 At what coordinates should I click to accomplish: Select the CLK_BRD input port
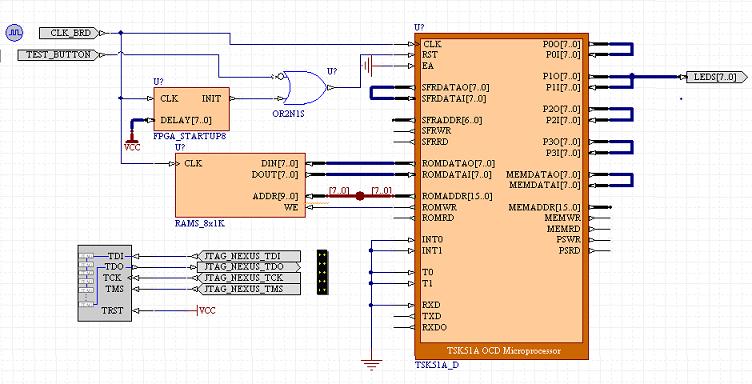click(x=70, y=33)
